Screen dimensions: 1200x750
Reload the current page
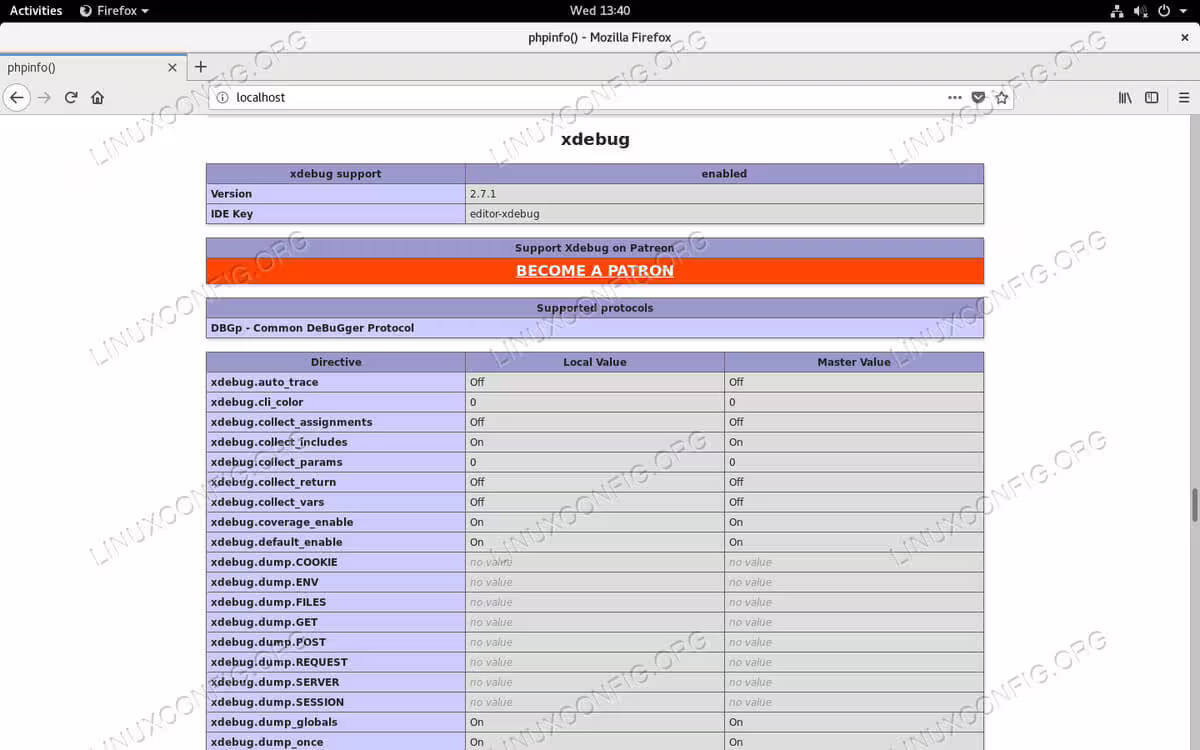(x=71, y=98)
